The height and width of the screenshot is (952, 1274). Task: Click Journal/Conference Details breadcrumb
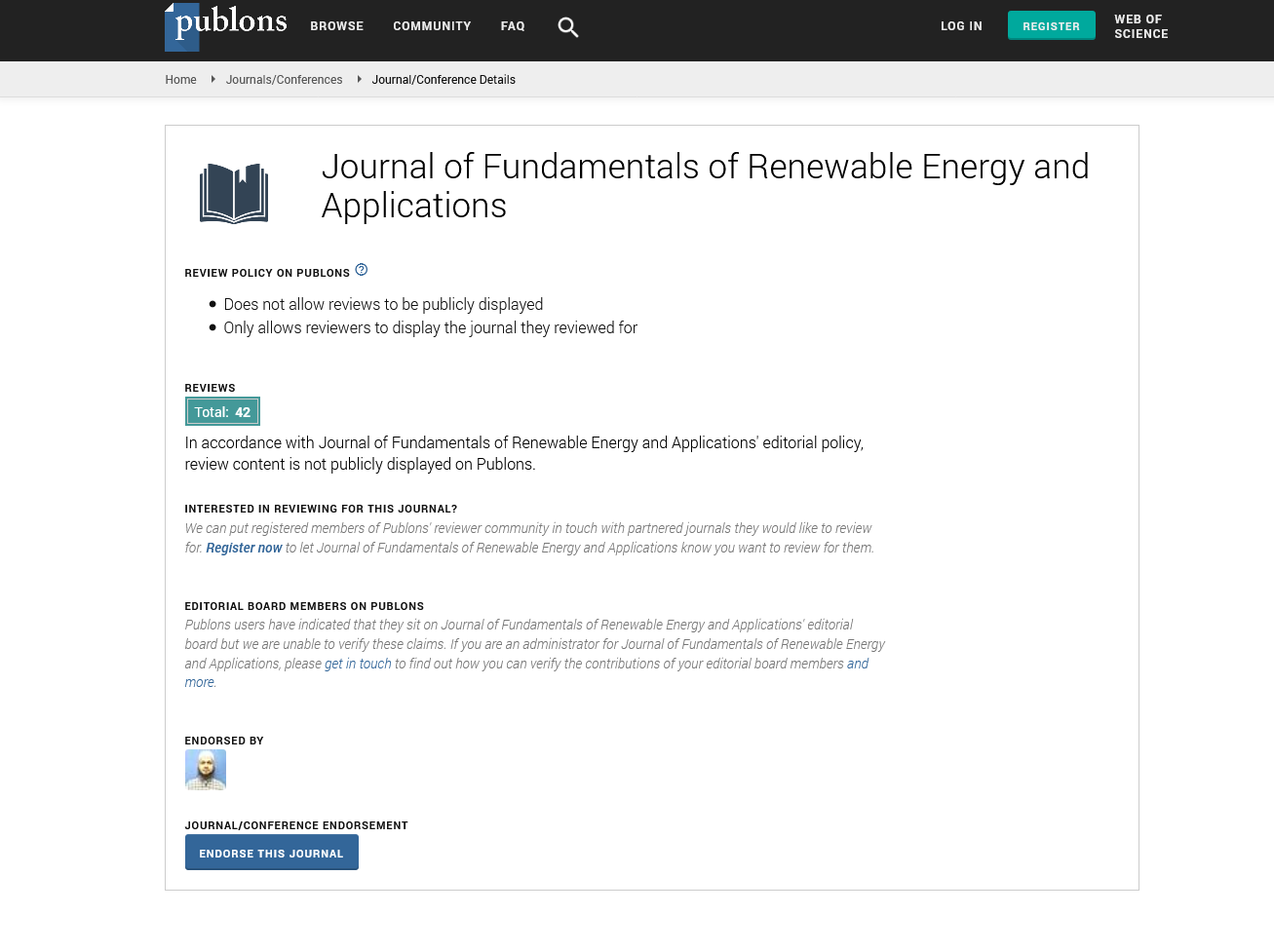tap(444, 80)
